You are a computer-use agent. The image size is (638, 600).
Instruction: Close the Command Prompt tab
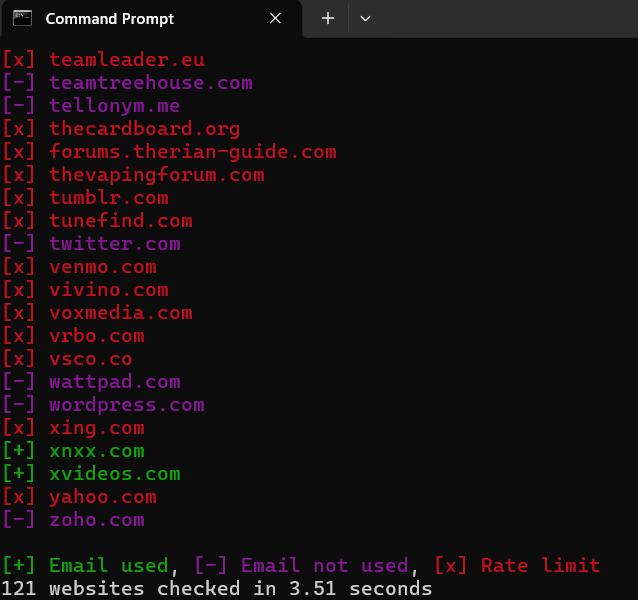(x=275, y=18)
